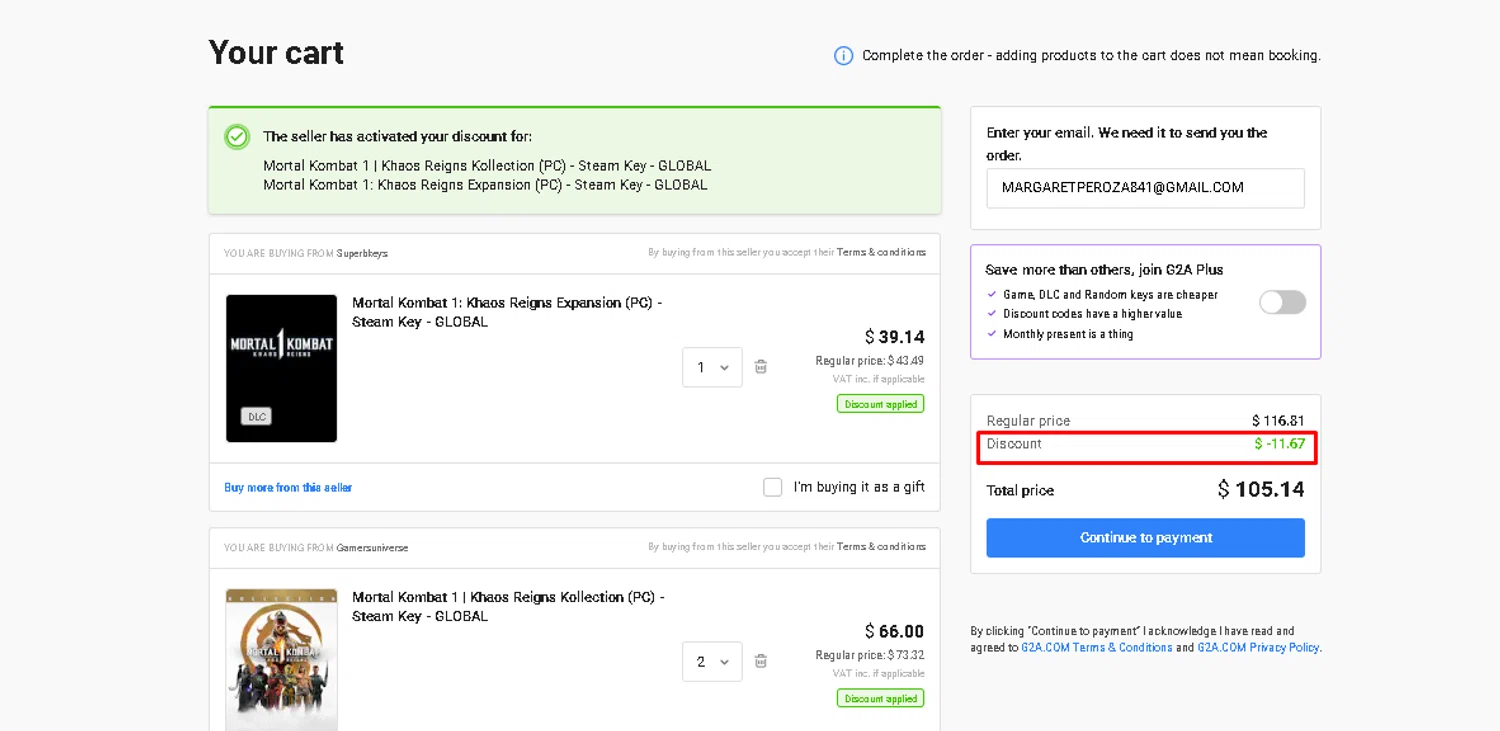Click the $66.00 item price

[895, 631]
